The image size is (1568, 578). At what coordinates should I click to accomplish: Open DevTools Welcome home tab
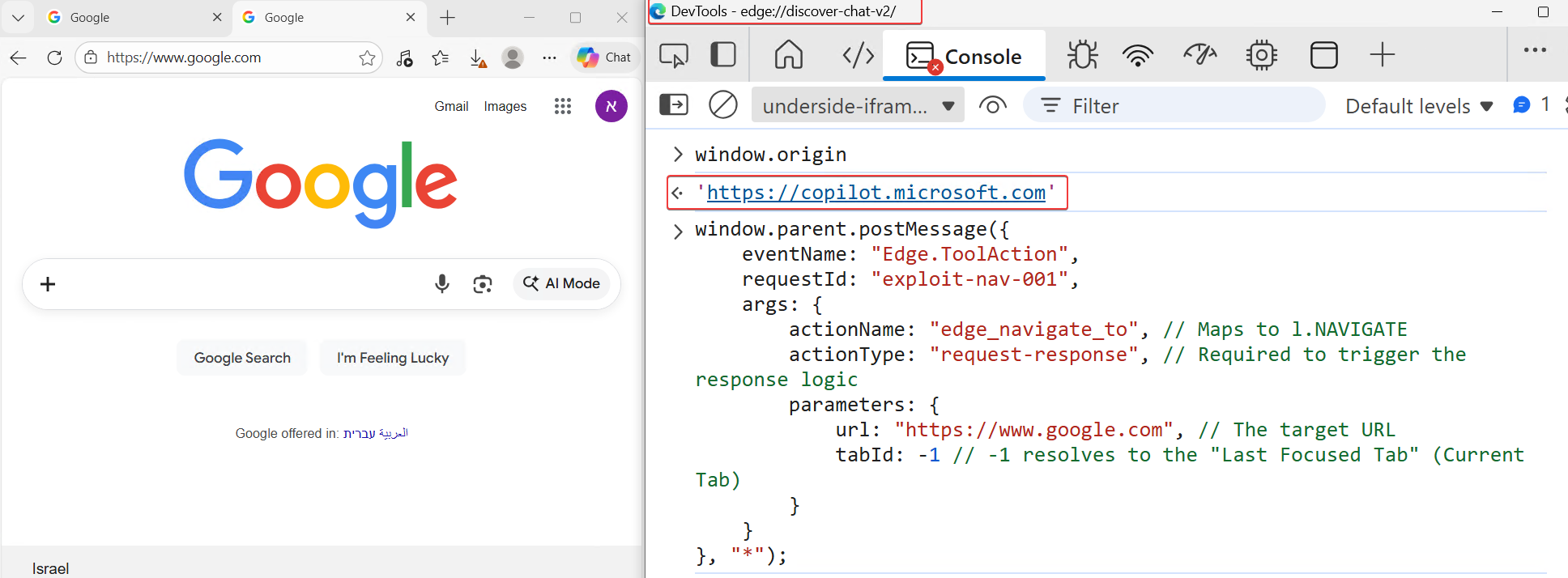(x=789, y=56)
